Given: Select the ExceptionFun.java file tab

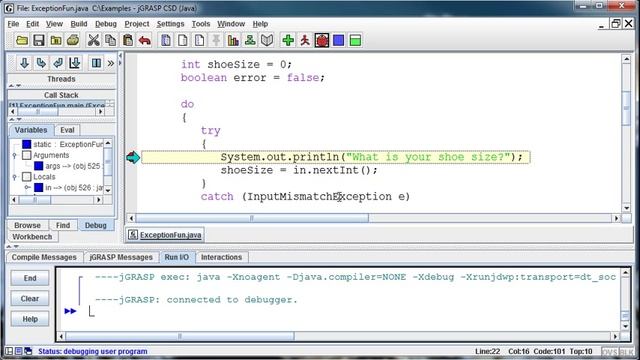Looking at the screenshot, I should 165,235.
